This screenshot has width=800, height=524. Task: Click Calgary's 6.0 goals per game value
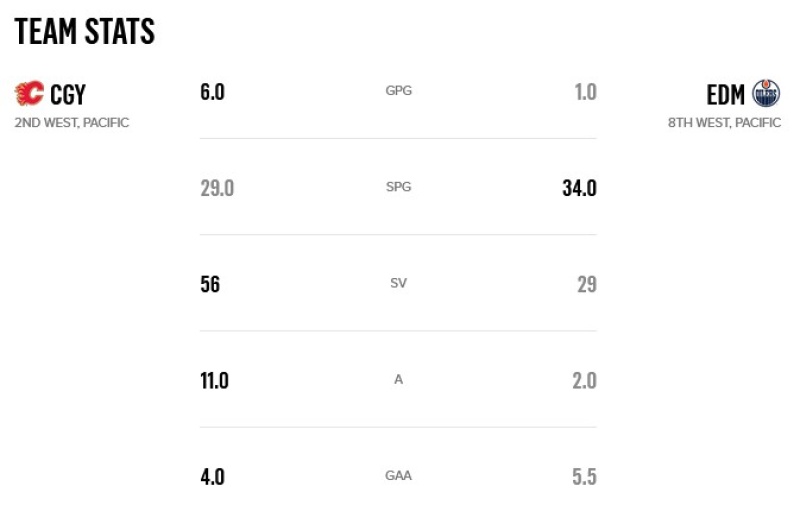[212, 92]
